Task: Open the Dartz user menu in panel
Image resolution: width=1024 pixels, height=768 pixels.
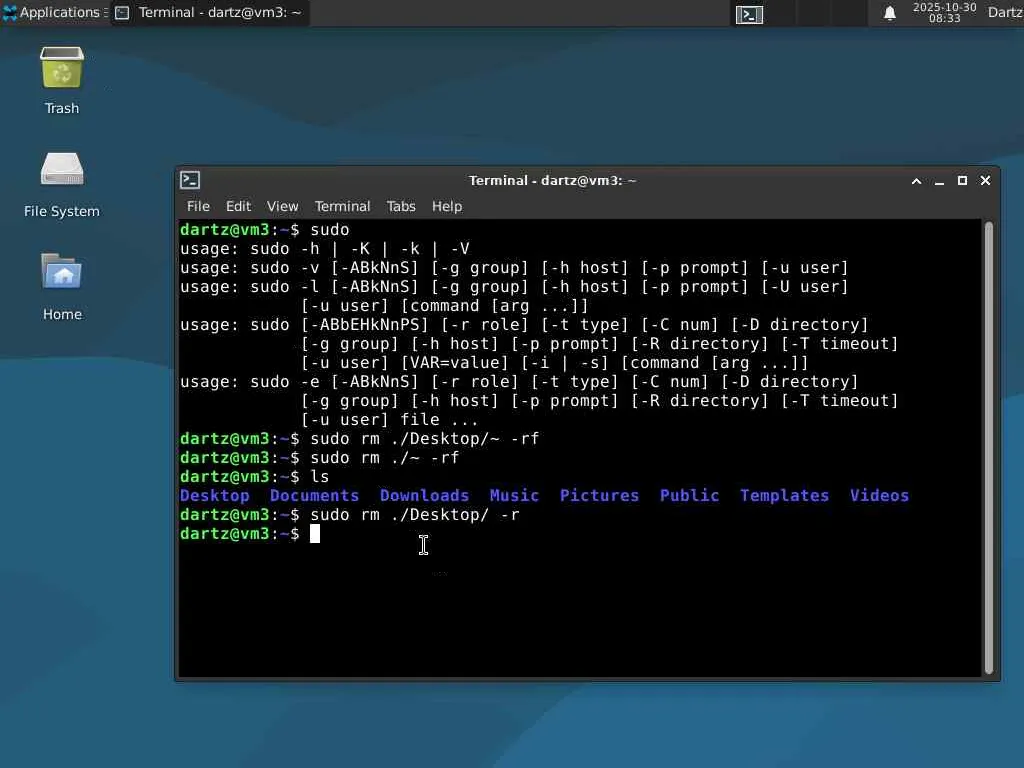Action: coord(1005,12)
